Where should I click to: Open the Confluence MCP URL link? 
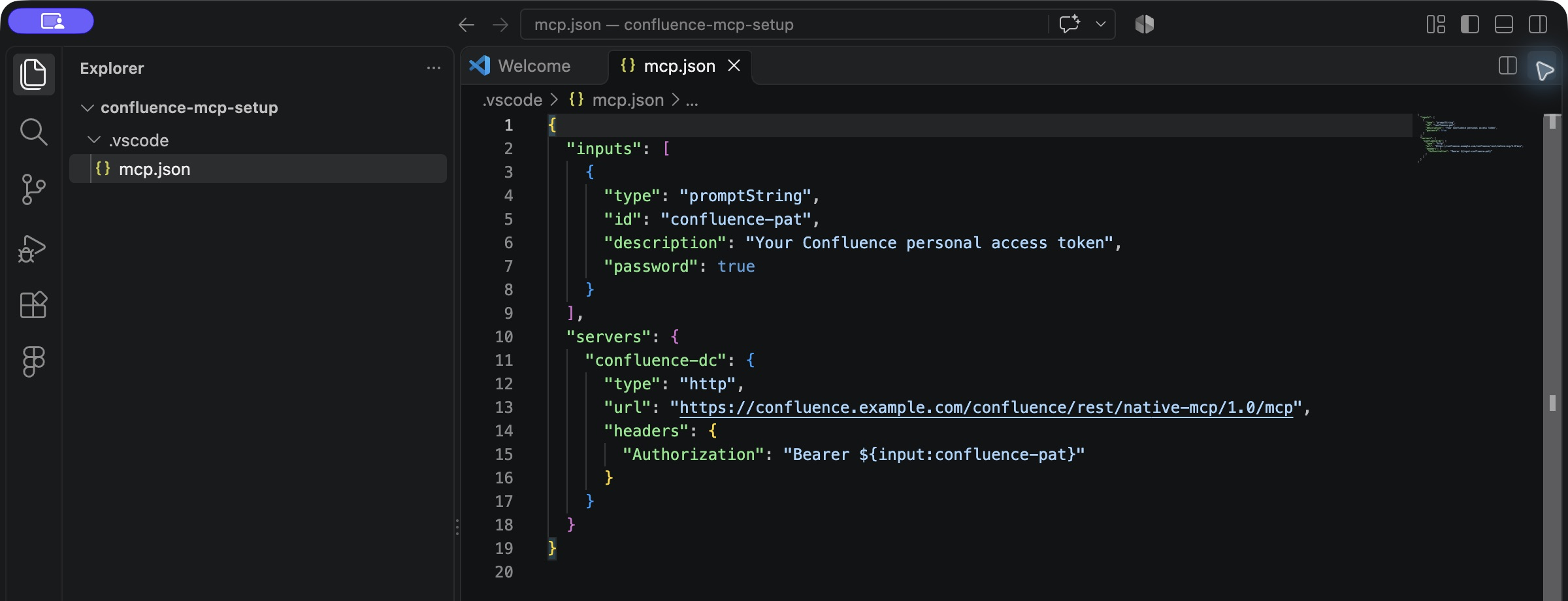coord(986,407)
